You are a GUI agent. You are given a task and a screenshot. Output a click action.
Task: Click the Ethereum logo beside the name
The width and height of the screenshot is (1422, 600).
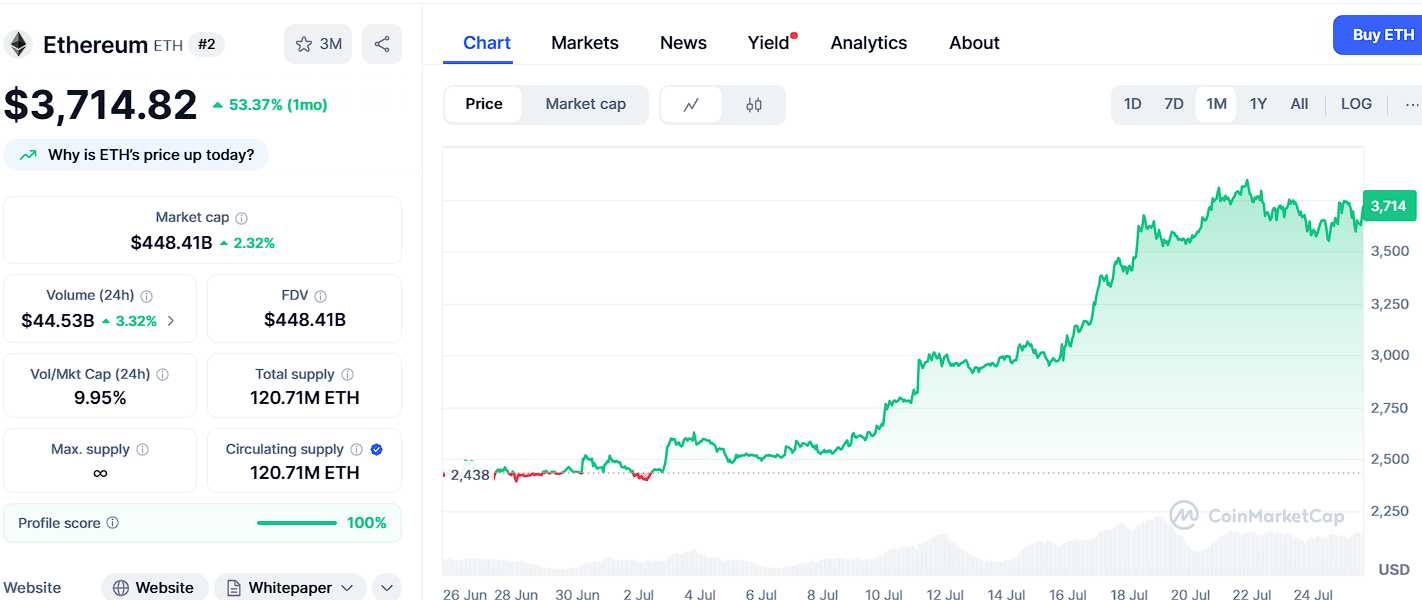[x=17, y=44]
